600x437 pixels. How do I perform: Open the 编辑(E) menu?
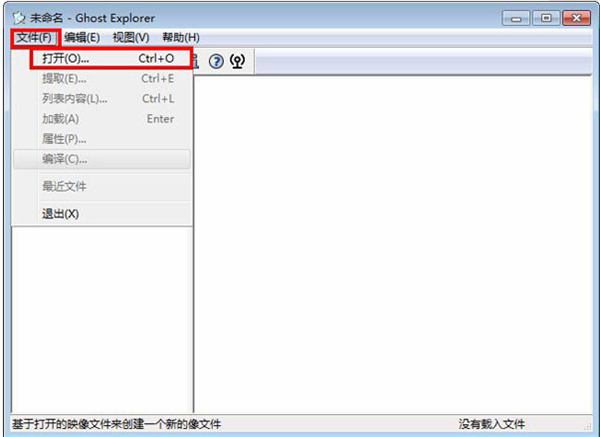coord(82,38)
